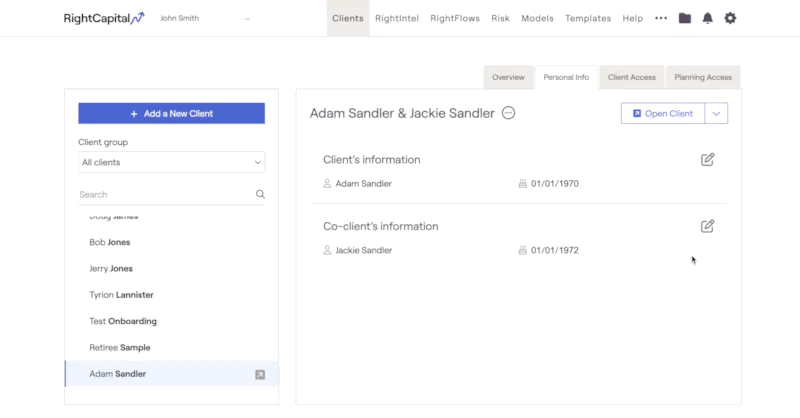Expand the arrow next to Open Client
The width and height of the screenshot is (800, 418).
click(x=716, y=113)
